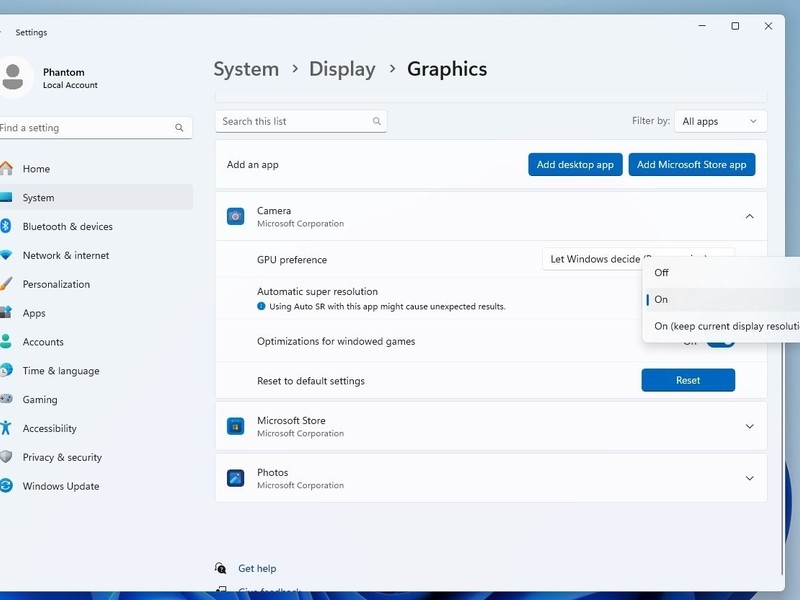Select Off in the super resolution list
This screenshot has height=600, width=800.
coord(721,272)
